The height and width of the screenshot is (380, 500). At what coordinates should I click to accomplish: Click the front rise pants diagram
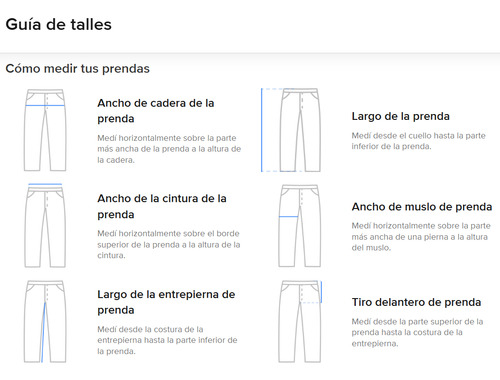[300, 322]
